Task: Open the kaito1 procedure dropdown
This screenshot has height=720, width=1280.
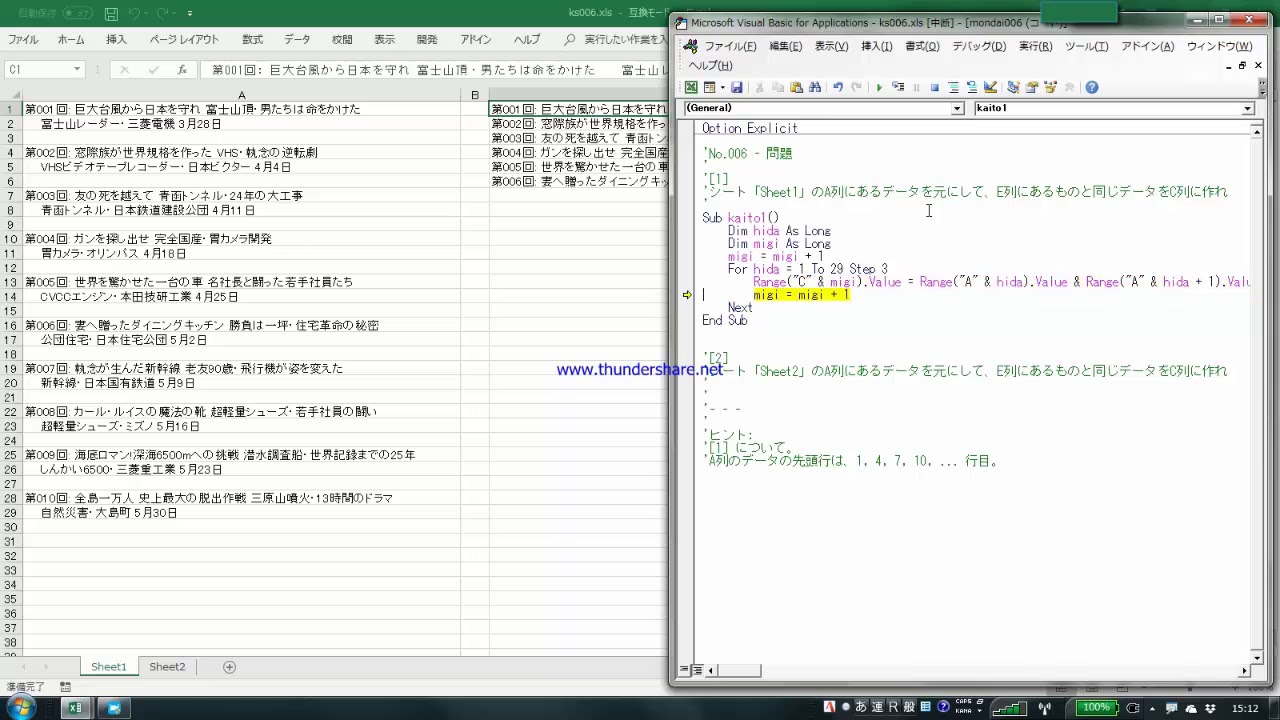Action: coord(1247,108)
